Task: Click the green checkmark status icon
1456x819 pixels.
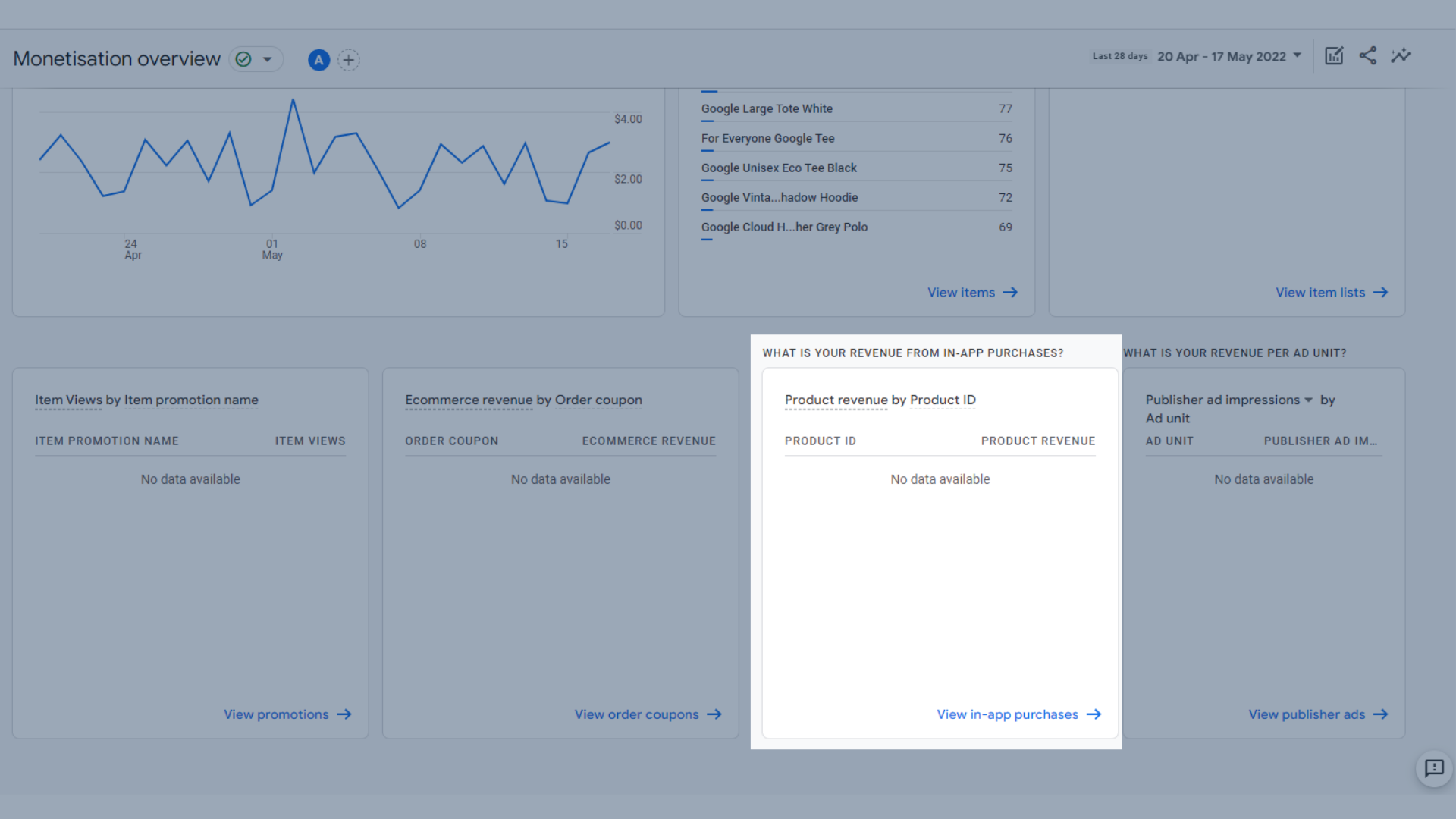Action: [x=244, y=59]
